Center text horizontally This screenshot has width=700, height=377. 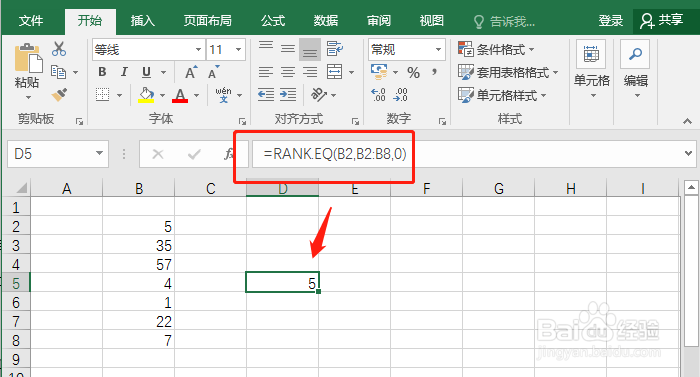pyautogui.click(x=288, y=71)
